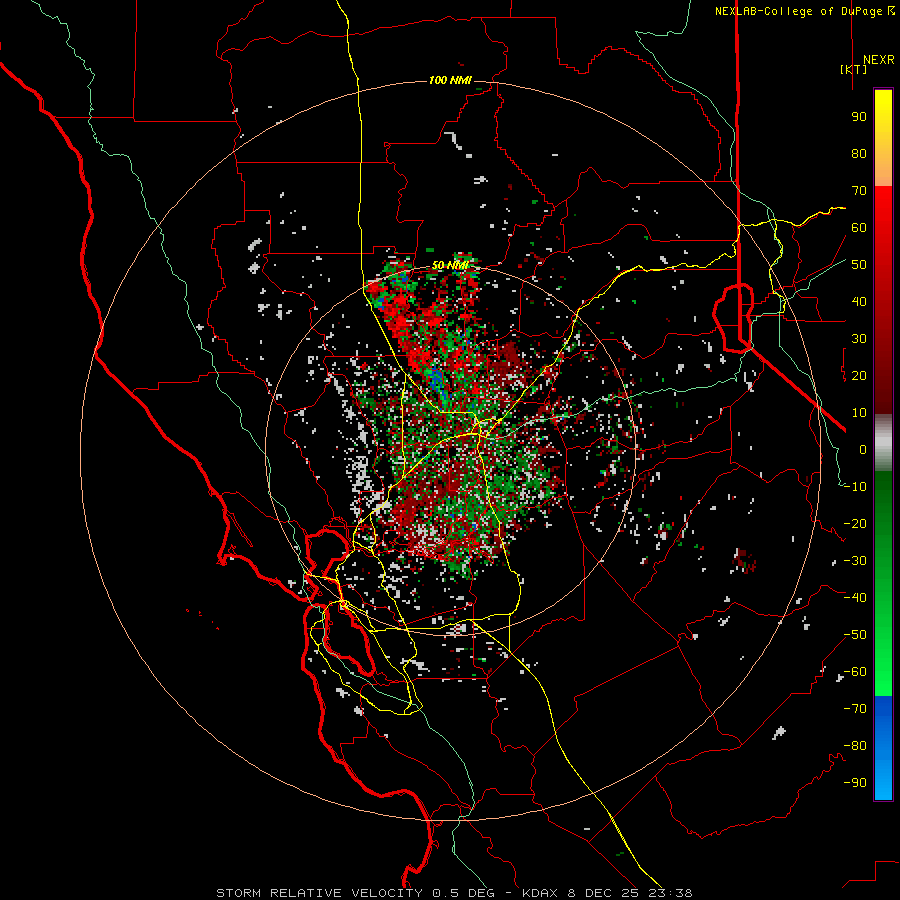The width and height of the screenshot is (900, 900).
Task: Click the -30 value on velocity scale
Action: (855, 561)
